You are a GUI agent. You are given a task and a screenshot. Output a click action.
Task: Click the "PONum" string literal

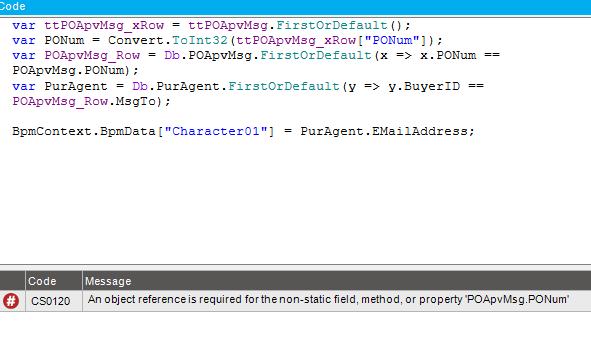point(392,40)
